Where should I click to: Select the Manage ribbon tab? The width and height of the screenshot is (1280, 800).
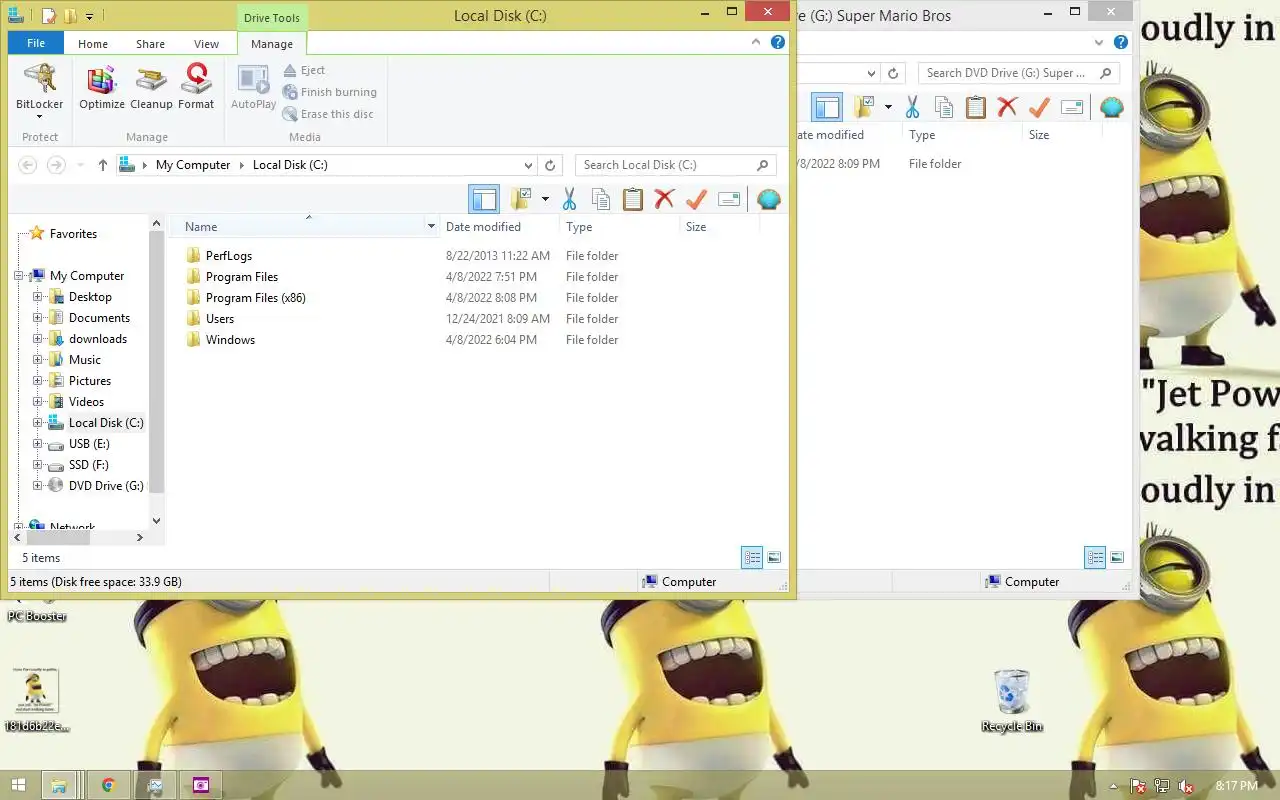[272, 44]
